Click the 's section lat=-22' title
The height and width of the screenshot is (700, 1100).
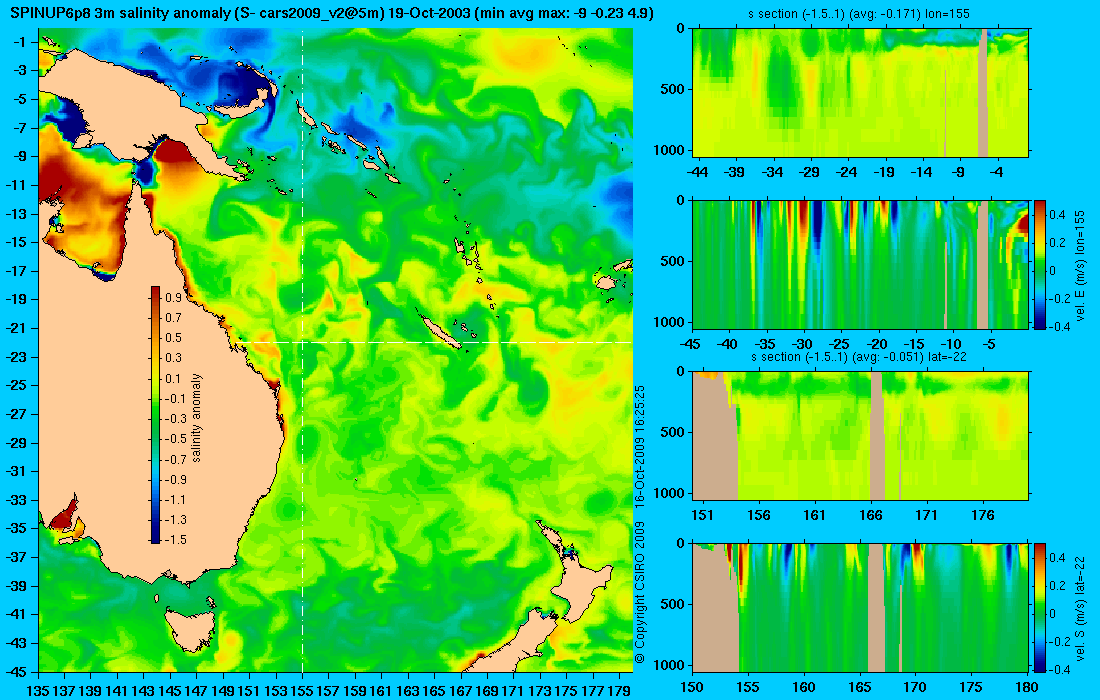[x=859, y=356]
